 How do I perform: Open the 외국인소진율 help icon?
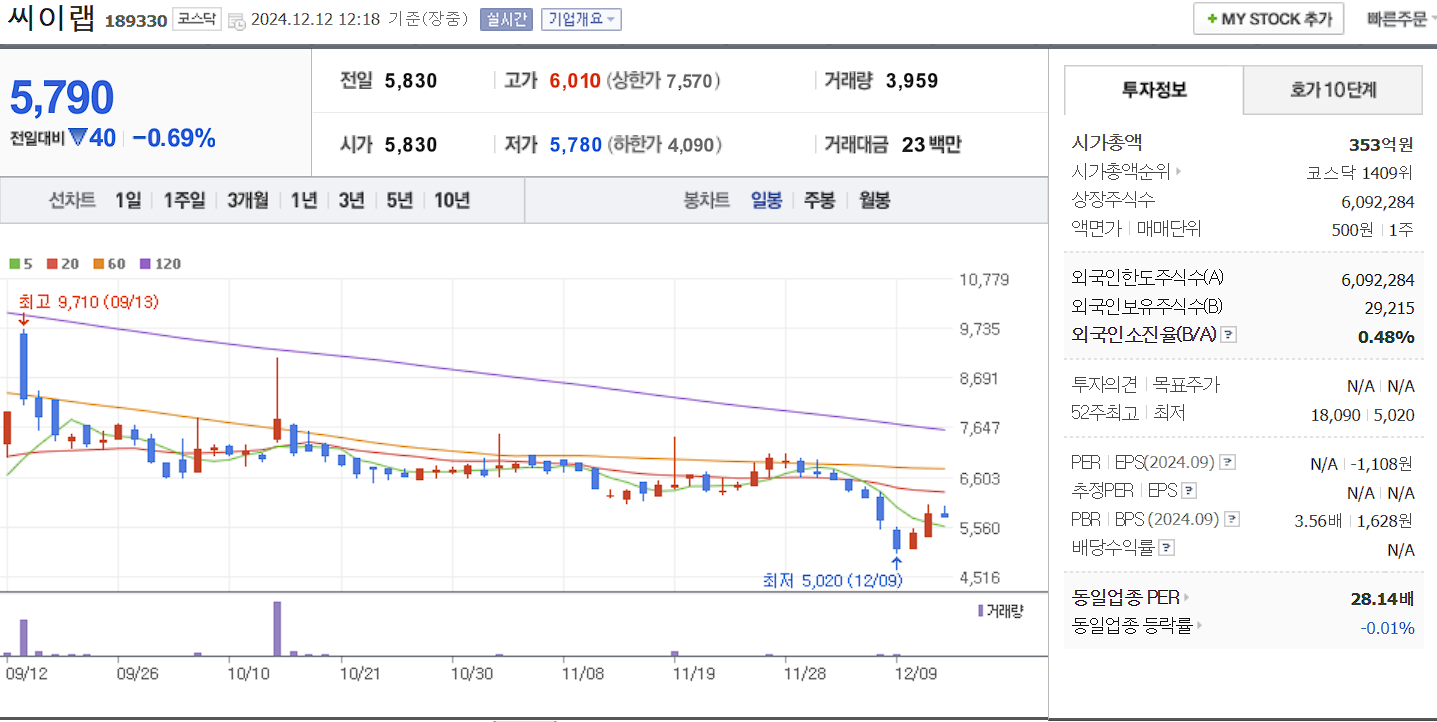(1227, 335)
